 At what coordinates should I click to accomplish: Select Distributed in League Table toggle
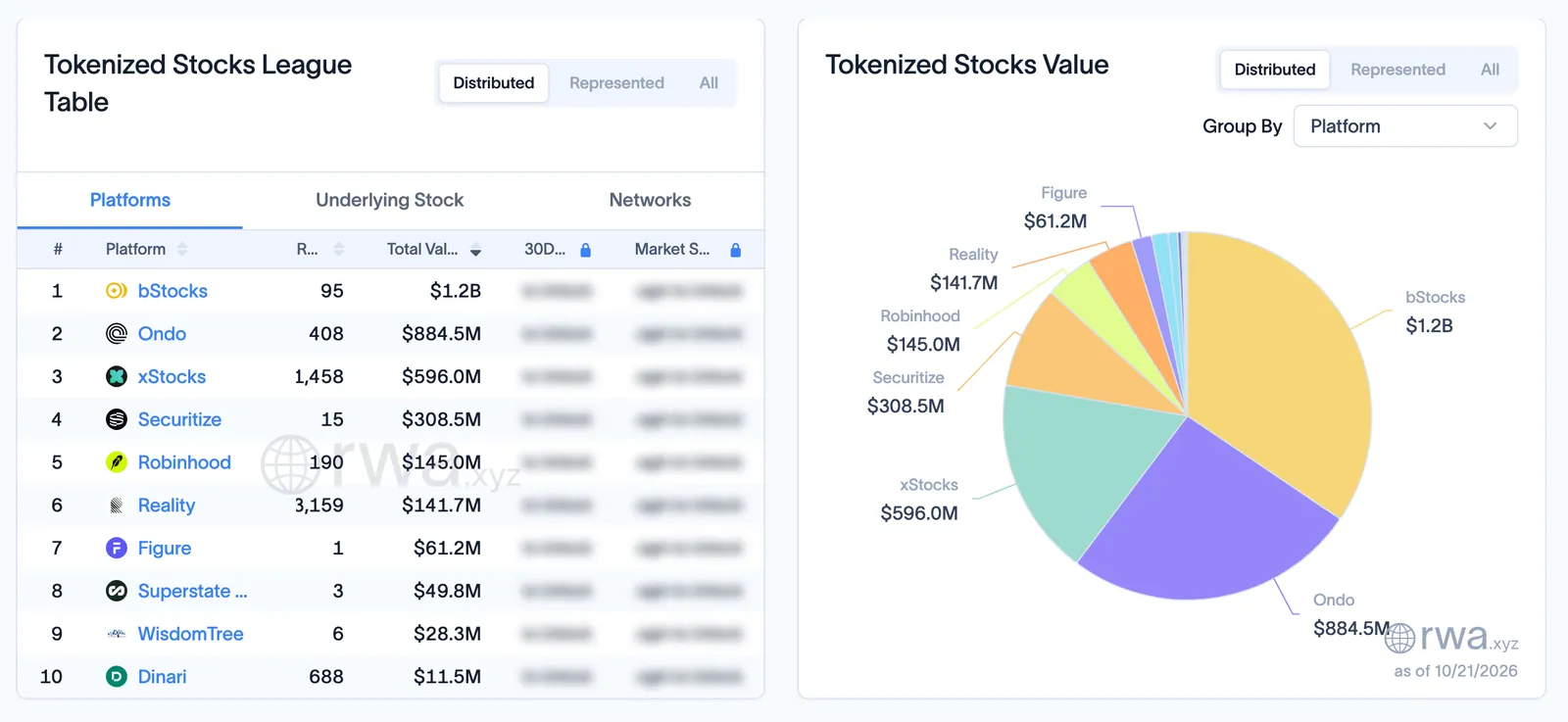[494, 83]
